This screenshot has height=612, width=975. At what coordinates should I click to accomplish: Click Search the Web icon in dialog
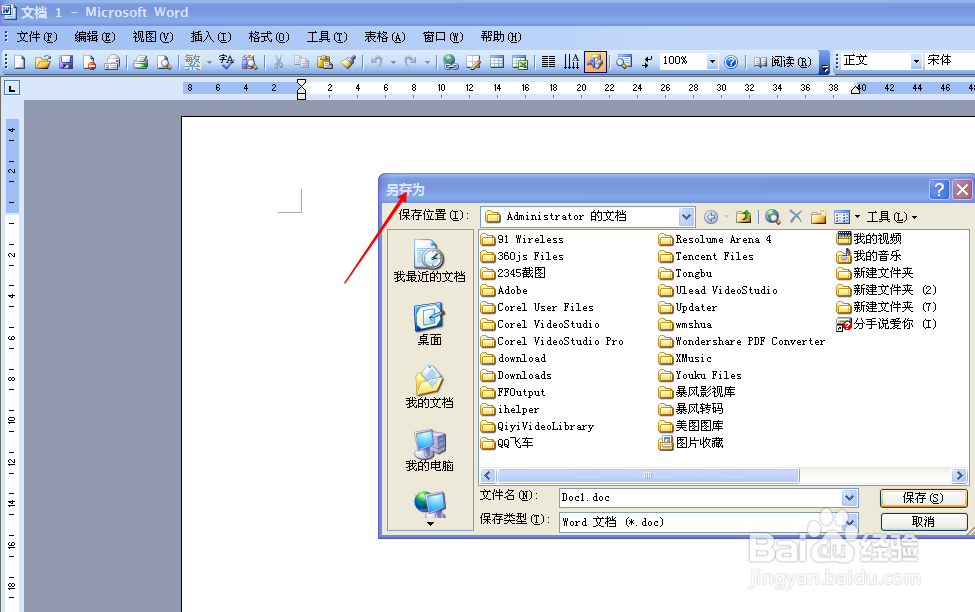click(x=772, y=216)
